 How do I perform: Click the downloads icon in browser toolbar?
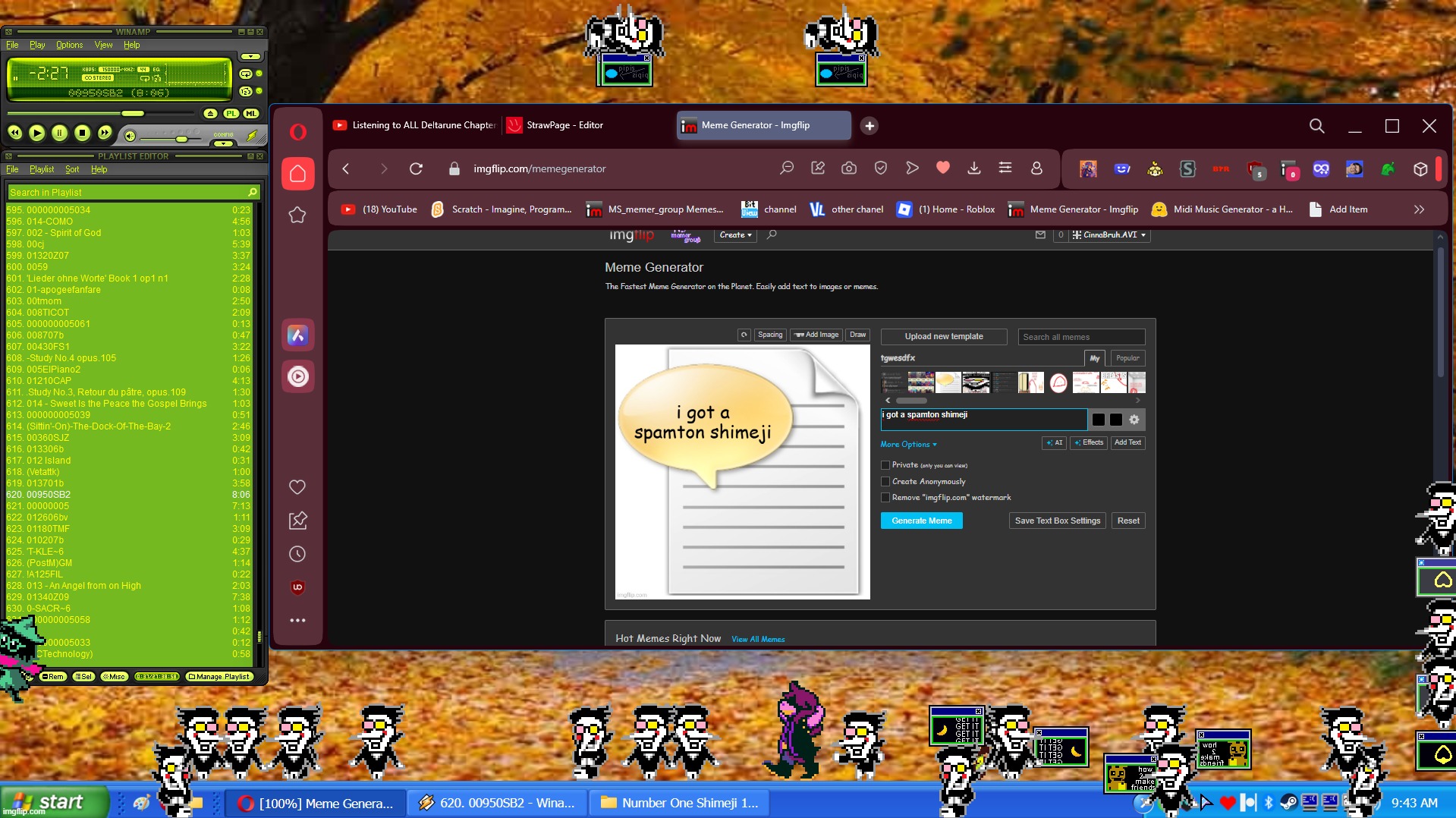click(x=974, y=168)
